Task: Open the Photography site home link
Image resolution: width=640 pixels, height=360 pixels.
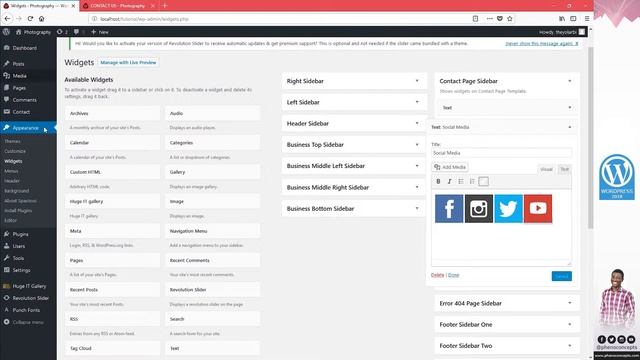Action: (33, 32)
